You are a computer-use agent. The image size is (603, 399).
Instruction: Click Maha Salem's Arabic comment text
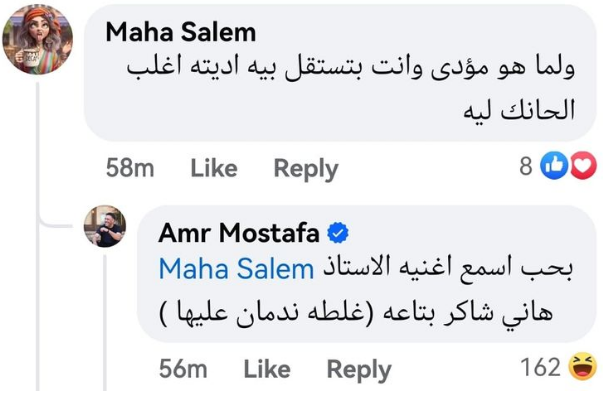pos(350,88)
